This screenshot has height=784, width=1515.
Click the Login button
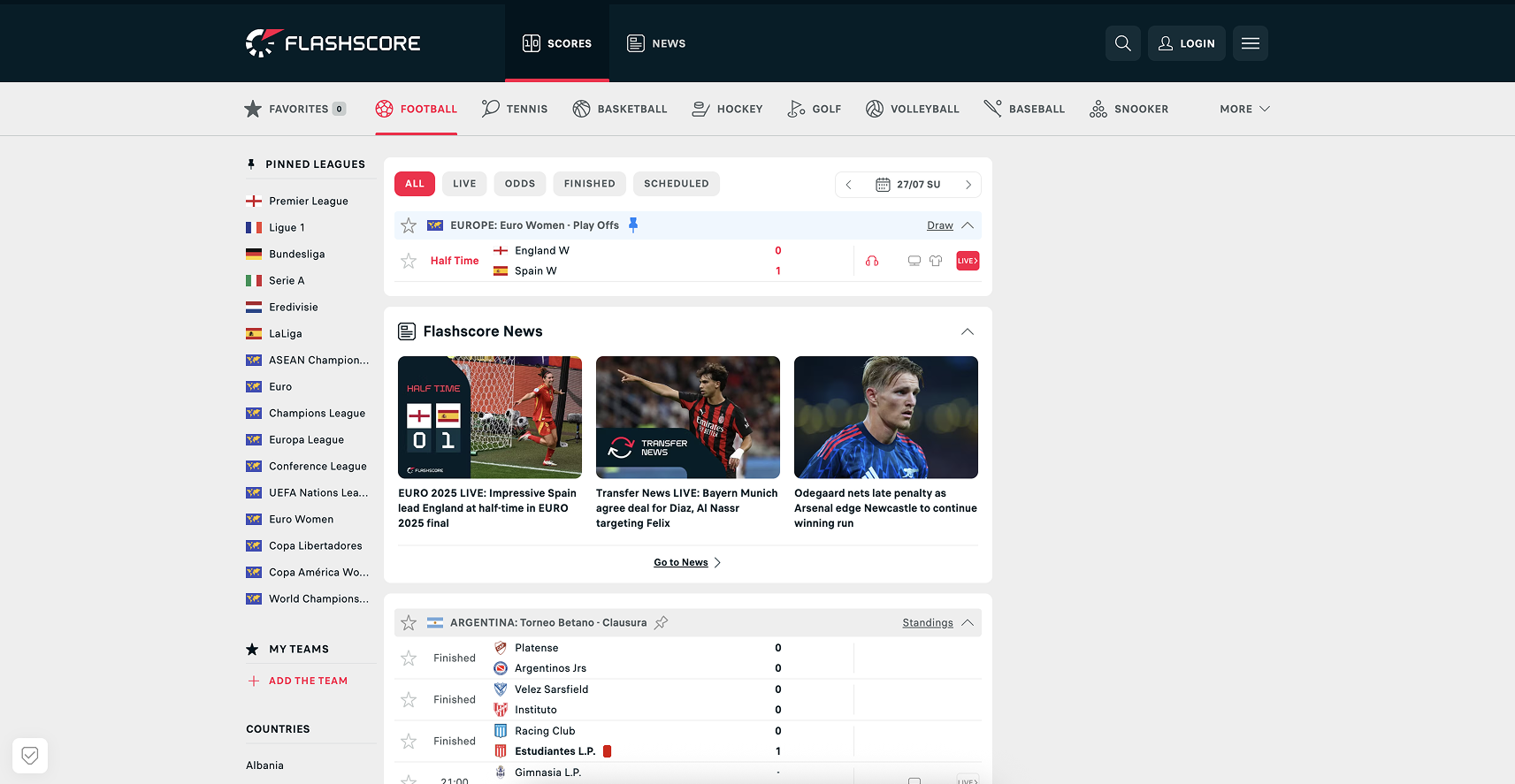(x=1187, y=43)
